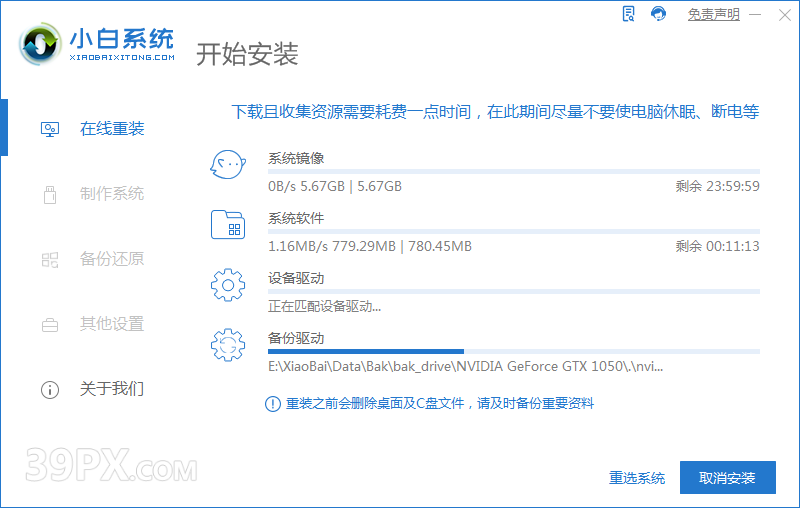Viewport: 800px width, 508px height.
Task: Open the 免责声明 disclaimer link
Action: pyautogui.click(x=713, y=14)
